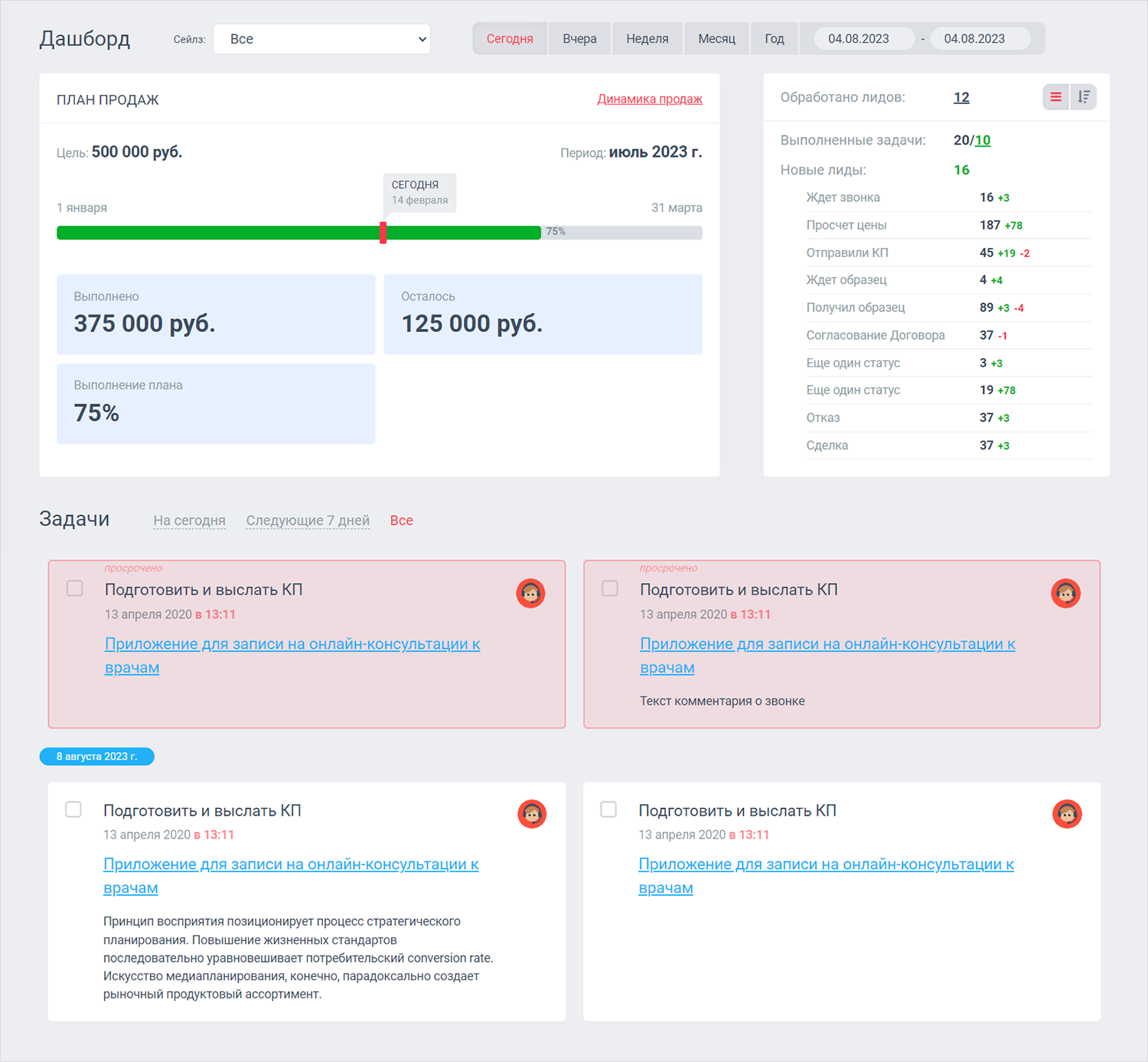Check the bottom-right task checkbox
The width and height of the screenshot is (1148, 1062).
tap(608, 810)
